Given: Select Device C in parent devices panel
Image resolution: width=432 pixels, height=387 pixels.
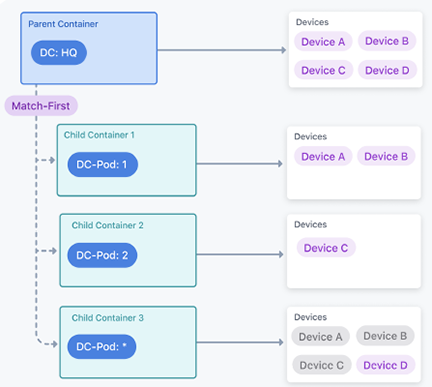Looking at the screenshot, I should point(323,70).
